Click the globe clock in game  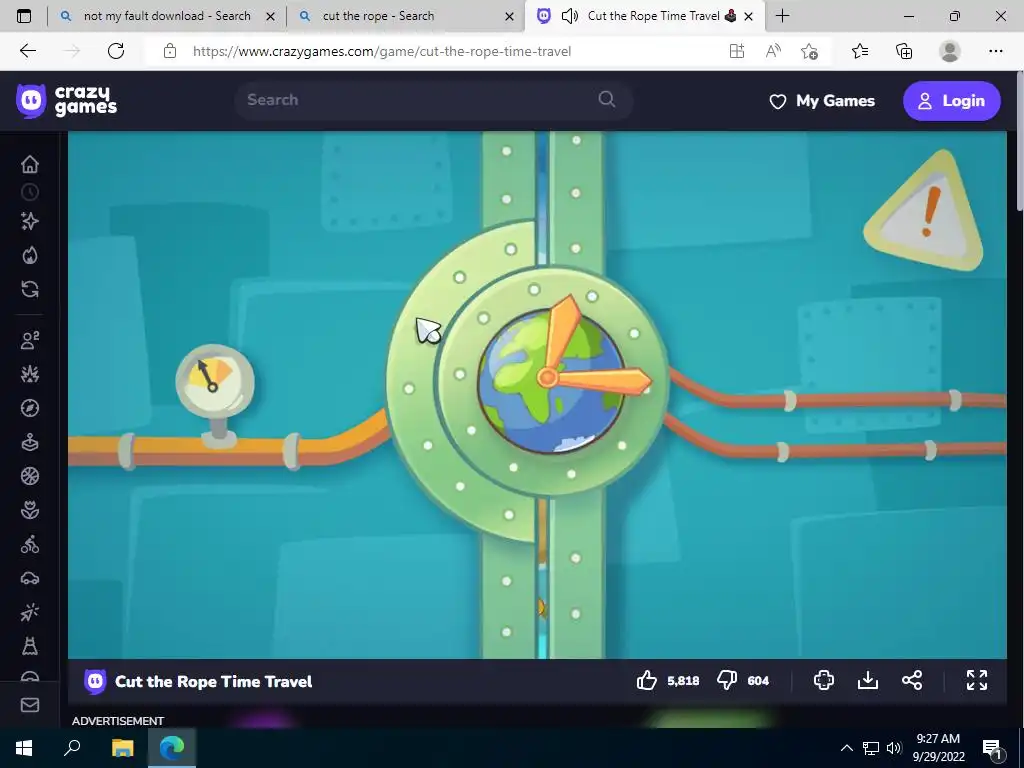552,379
